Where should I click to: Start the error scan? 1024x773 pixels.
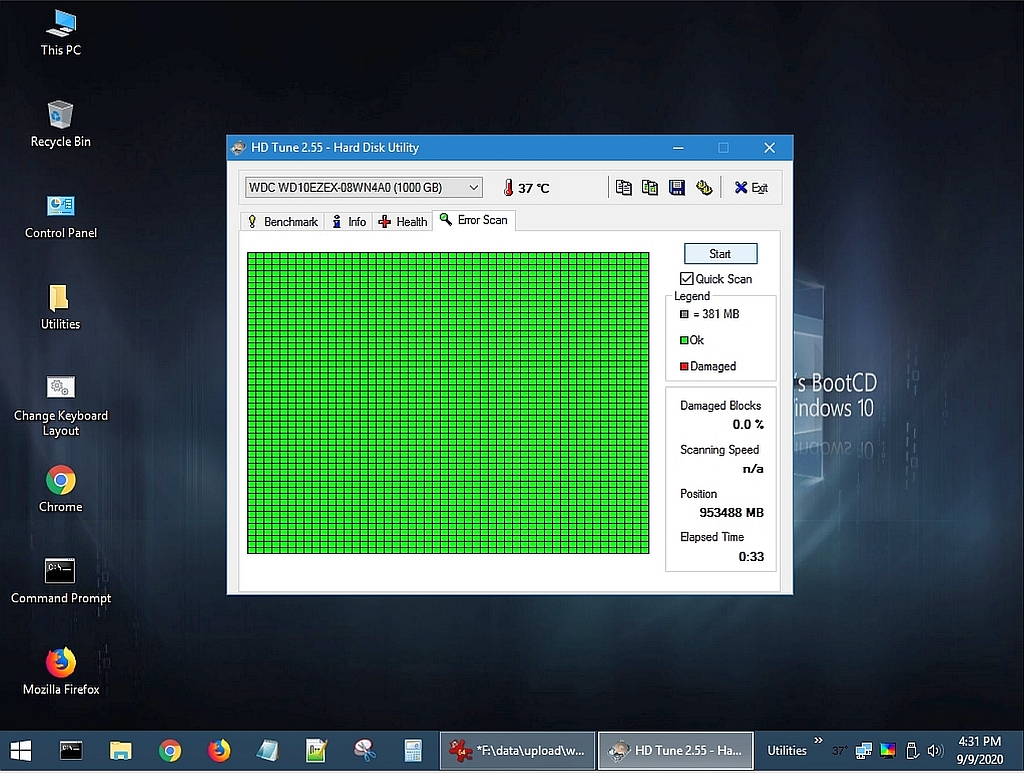(720, 254)
